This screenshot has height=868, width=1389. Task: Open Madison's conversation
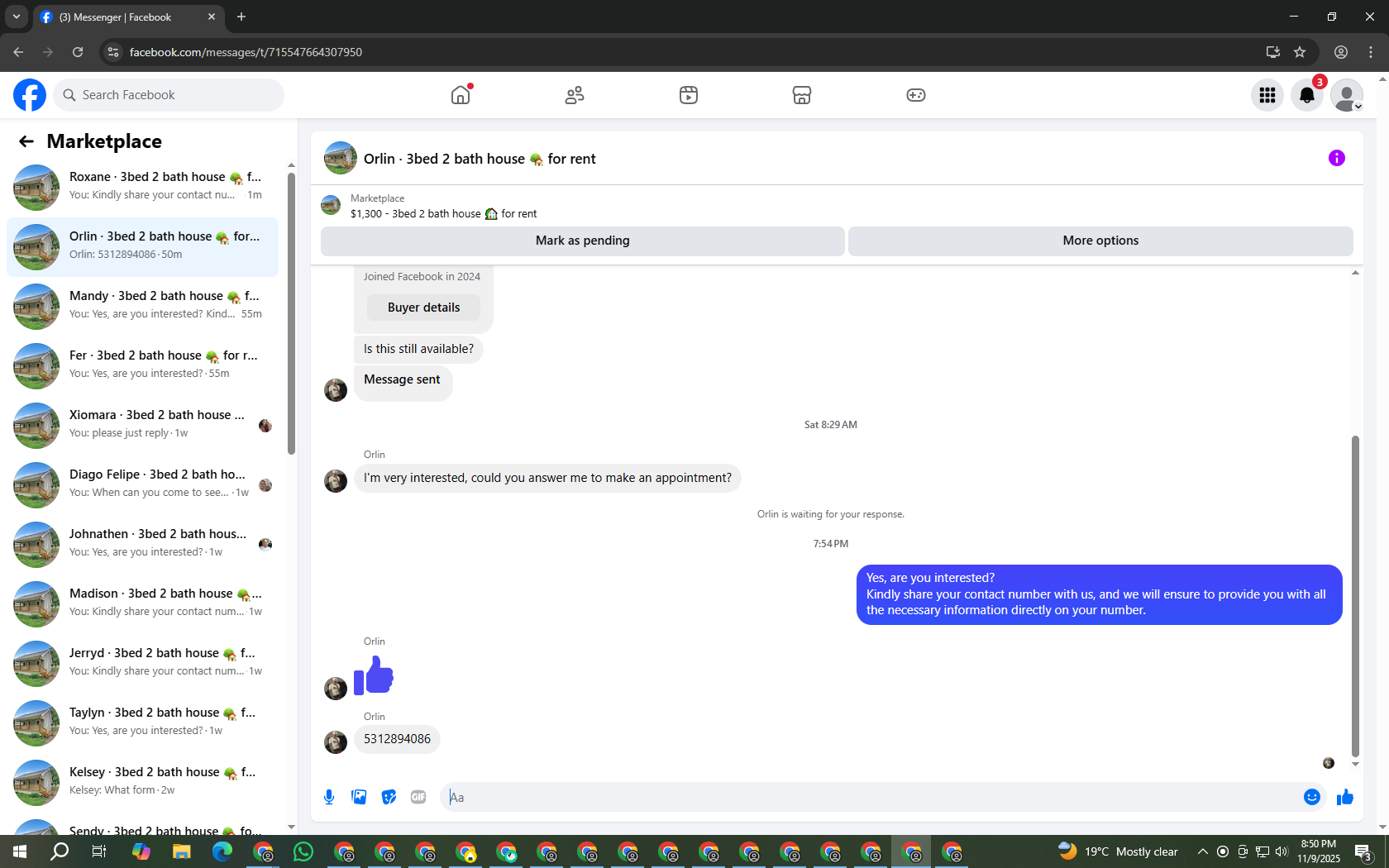point(142,603)
